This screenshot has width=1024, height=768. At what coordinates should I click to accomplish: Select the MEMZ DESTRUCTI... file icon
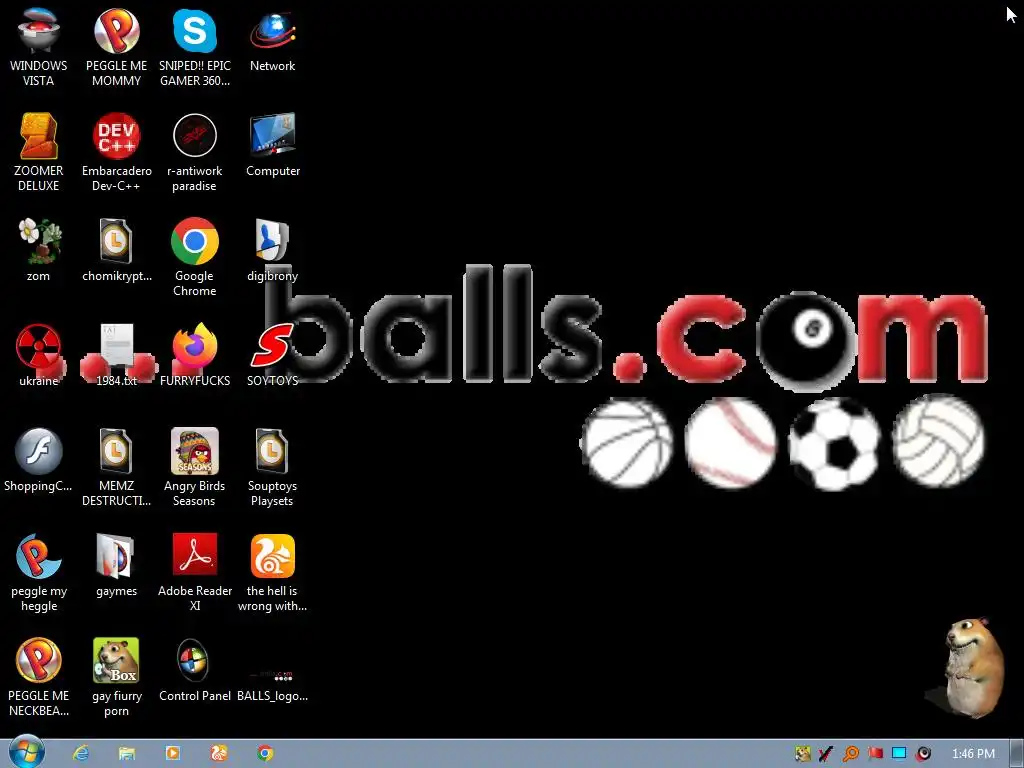tap(116, 468)
